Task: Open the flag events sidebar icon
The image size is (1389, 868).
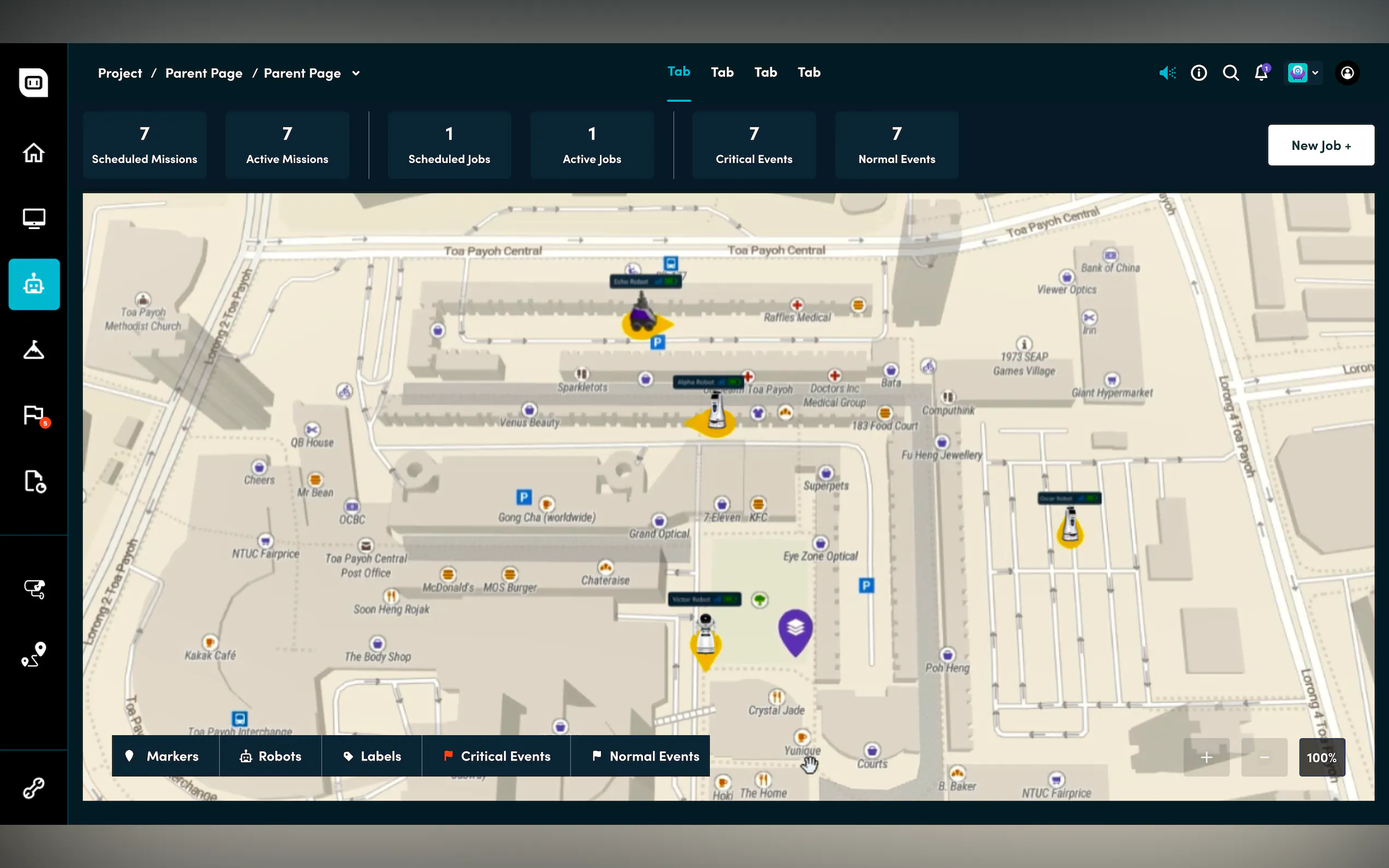Action: pyautogui.click(x=34, y=415)
